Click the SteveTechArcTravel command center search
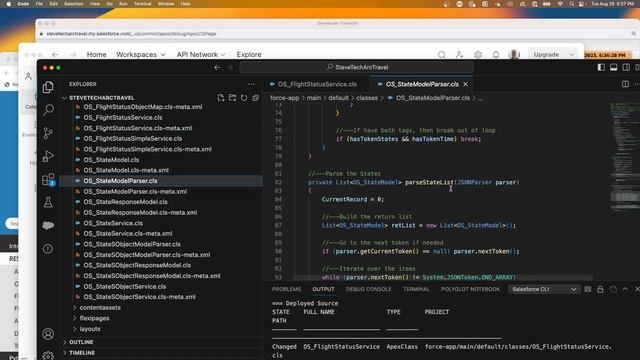This screenshot has height=360, width=640. tap(356, 67)
